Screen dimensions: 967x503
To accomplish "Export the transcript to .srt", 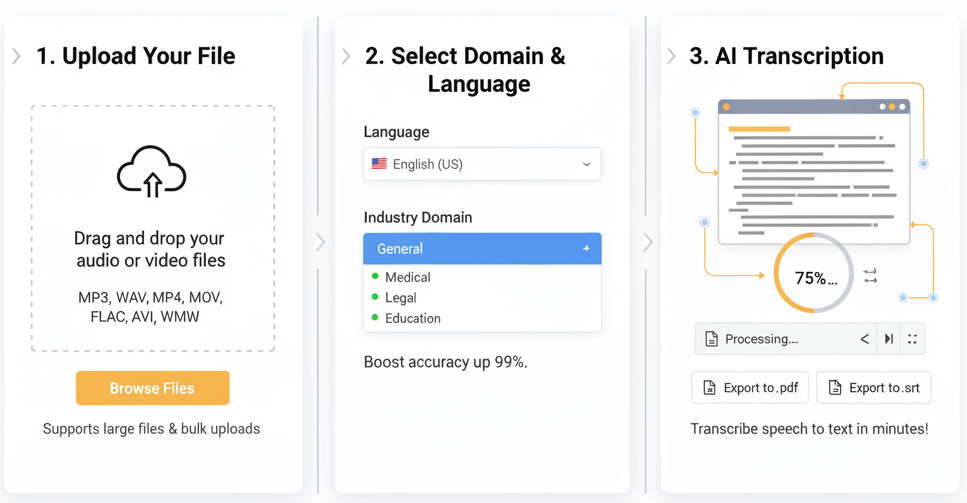I will click(873, 388).
